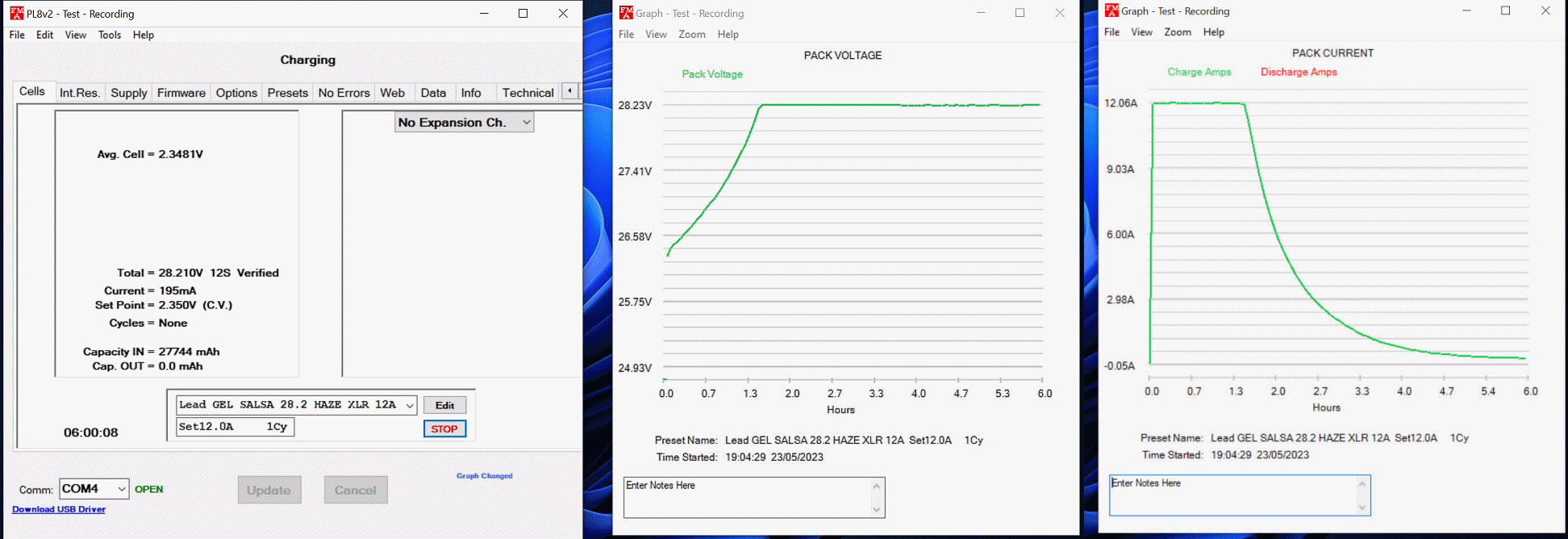Open Zoom menu in Pack Voltage graph
This screenshot has height=539, width=1568.
pyautogui.click(x=691, y=34)
